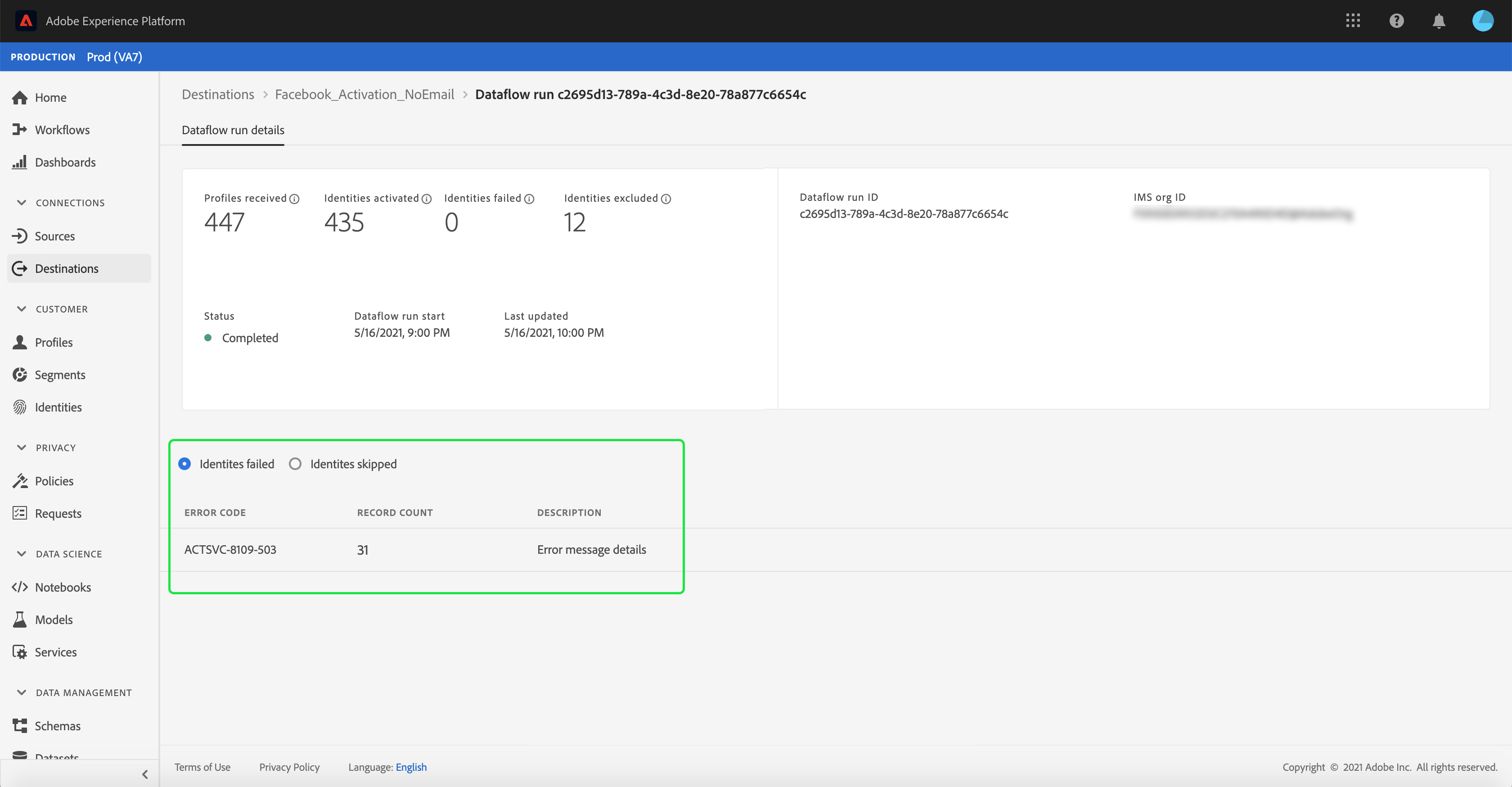Click the Facebook_Activation_NoEmail breadcrumb
Viewport: 1512px width, 787px height.
[364, 95]
